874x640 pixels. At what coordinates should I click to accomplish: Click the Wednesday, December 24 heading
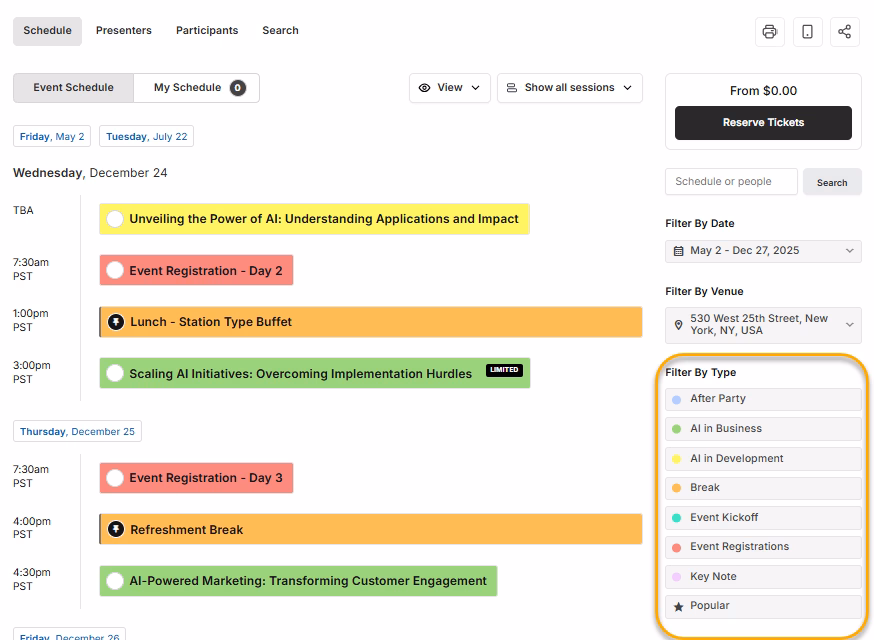pos(90,173)
